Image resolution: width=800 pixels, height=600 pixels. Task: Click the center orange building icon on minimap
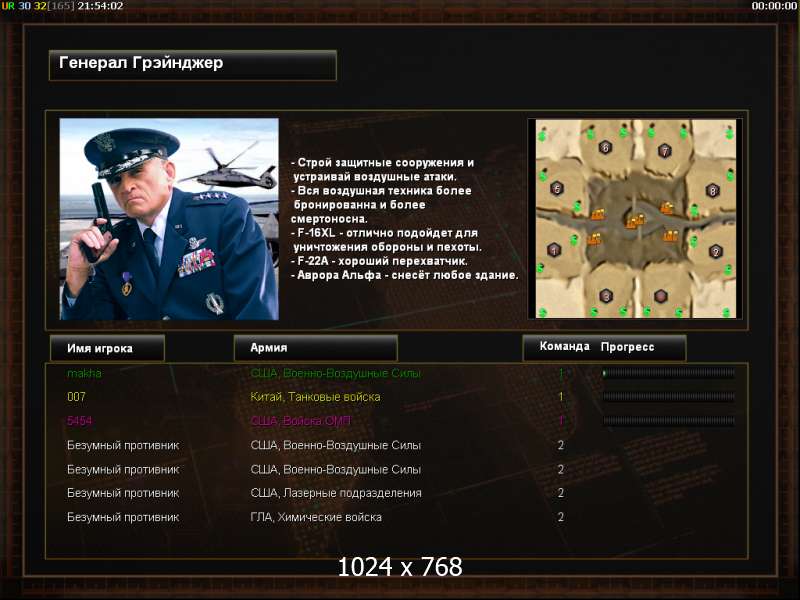coord(635,221)
